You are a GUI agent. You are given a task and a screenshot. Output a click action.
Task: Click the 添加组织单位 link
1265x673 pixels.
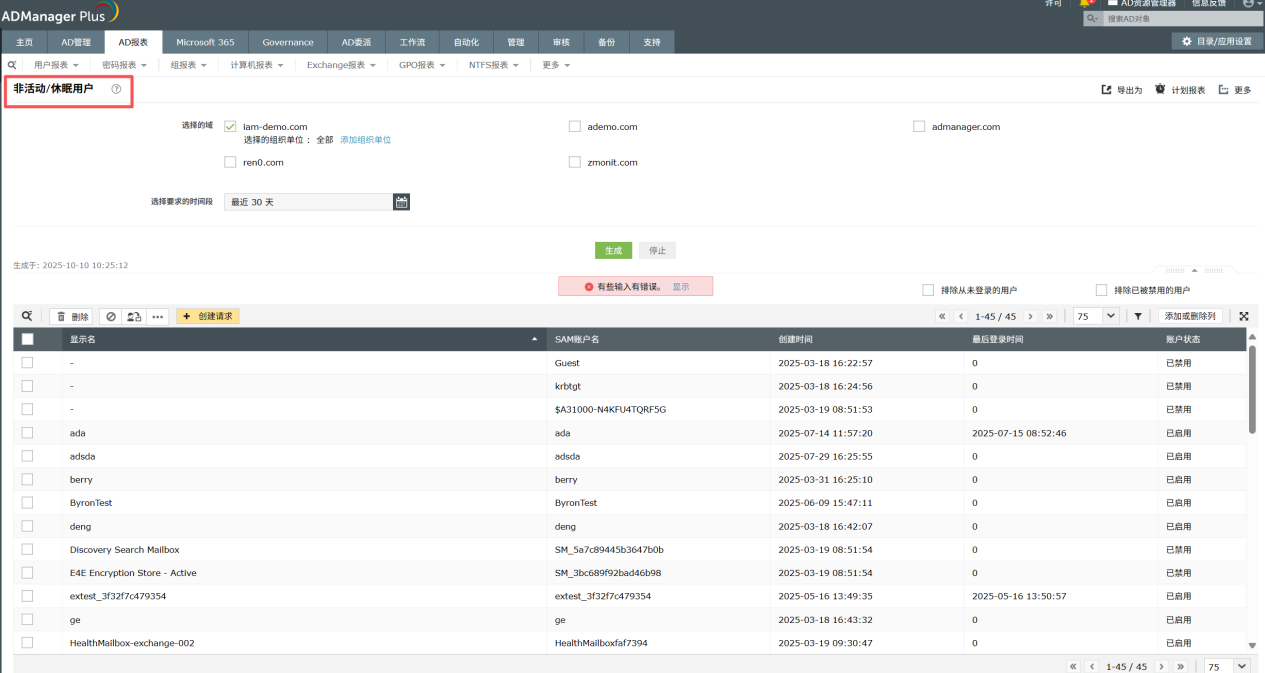[365, 140]
